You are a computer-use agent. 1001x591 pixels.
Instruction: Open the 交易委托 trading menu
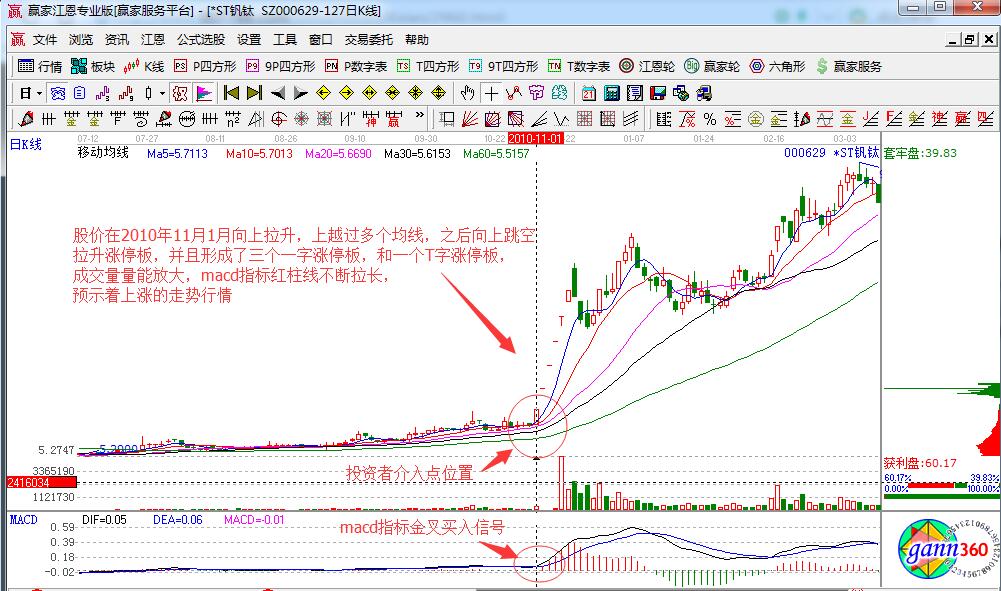tap(366, 40)
